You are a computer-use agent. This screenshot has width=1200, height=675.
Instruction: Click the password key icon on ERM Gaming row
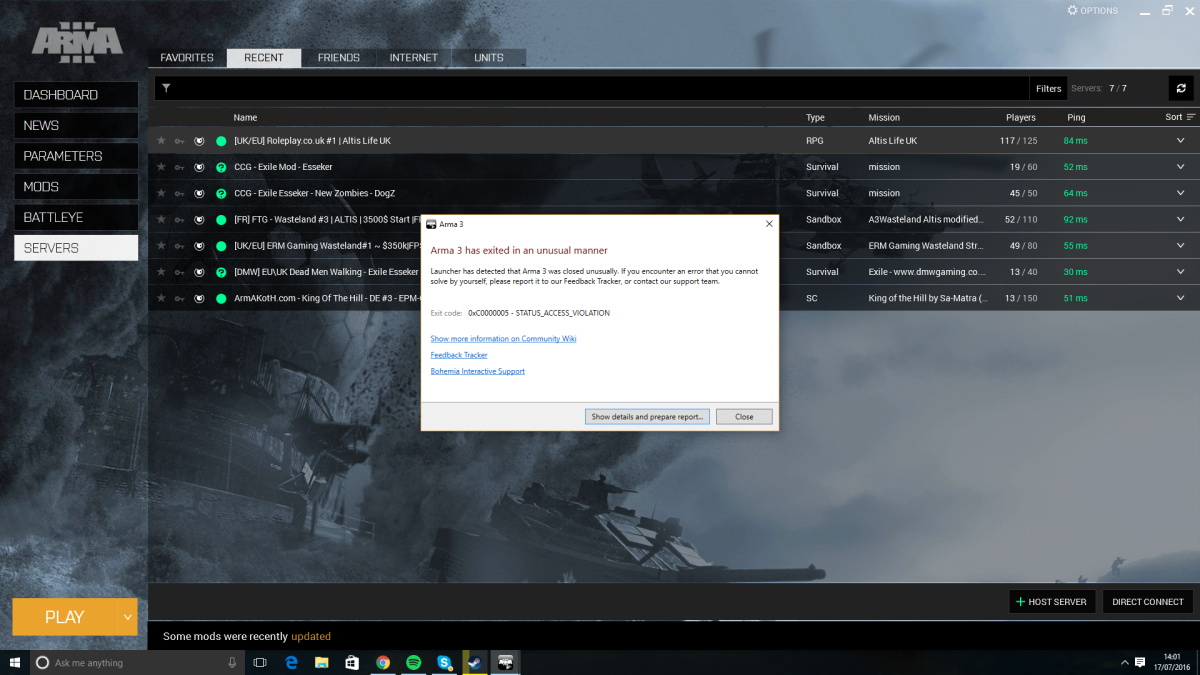180,245
